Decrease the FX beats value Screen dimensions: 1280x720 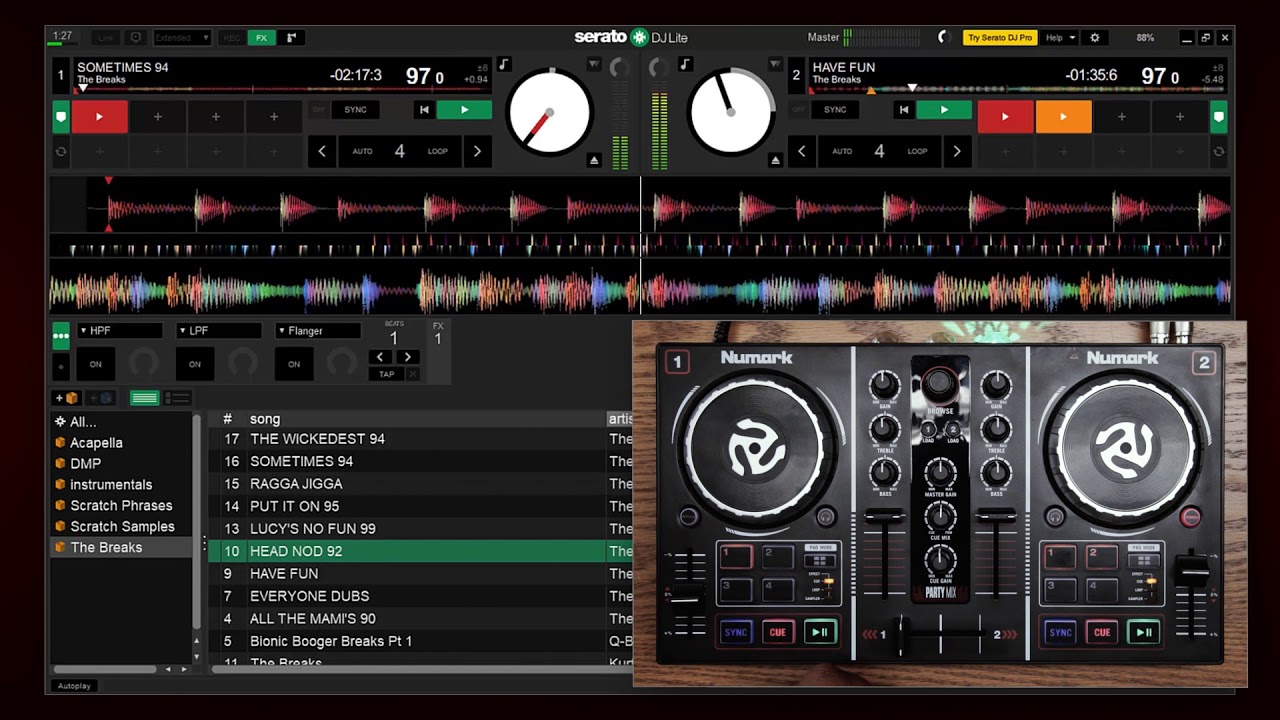click(x=379, y=357)
